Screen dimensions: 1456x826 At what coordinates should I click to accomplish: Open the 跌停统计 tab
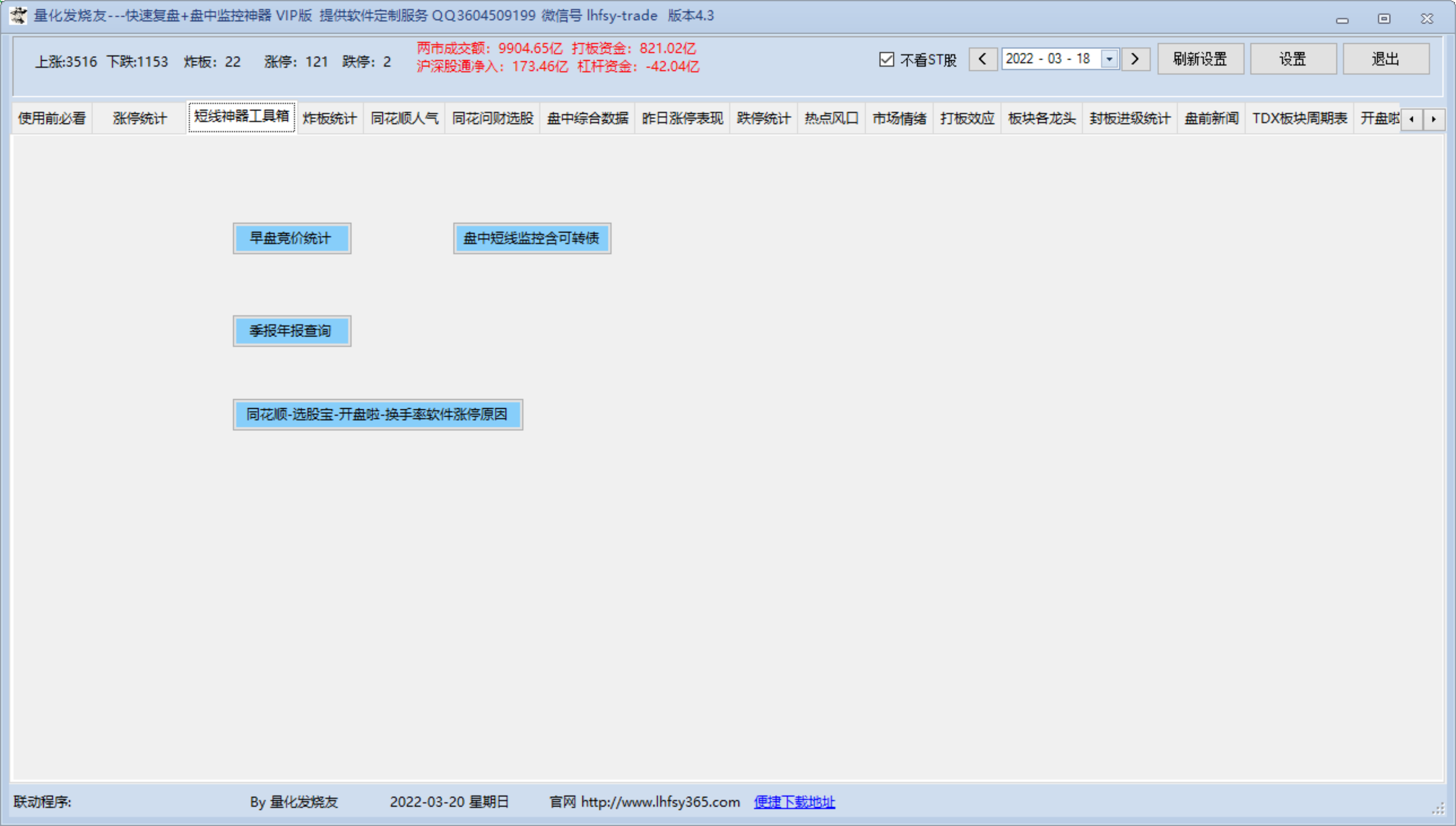coord(764,119)
